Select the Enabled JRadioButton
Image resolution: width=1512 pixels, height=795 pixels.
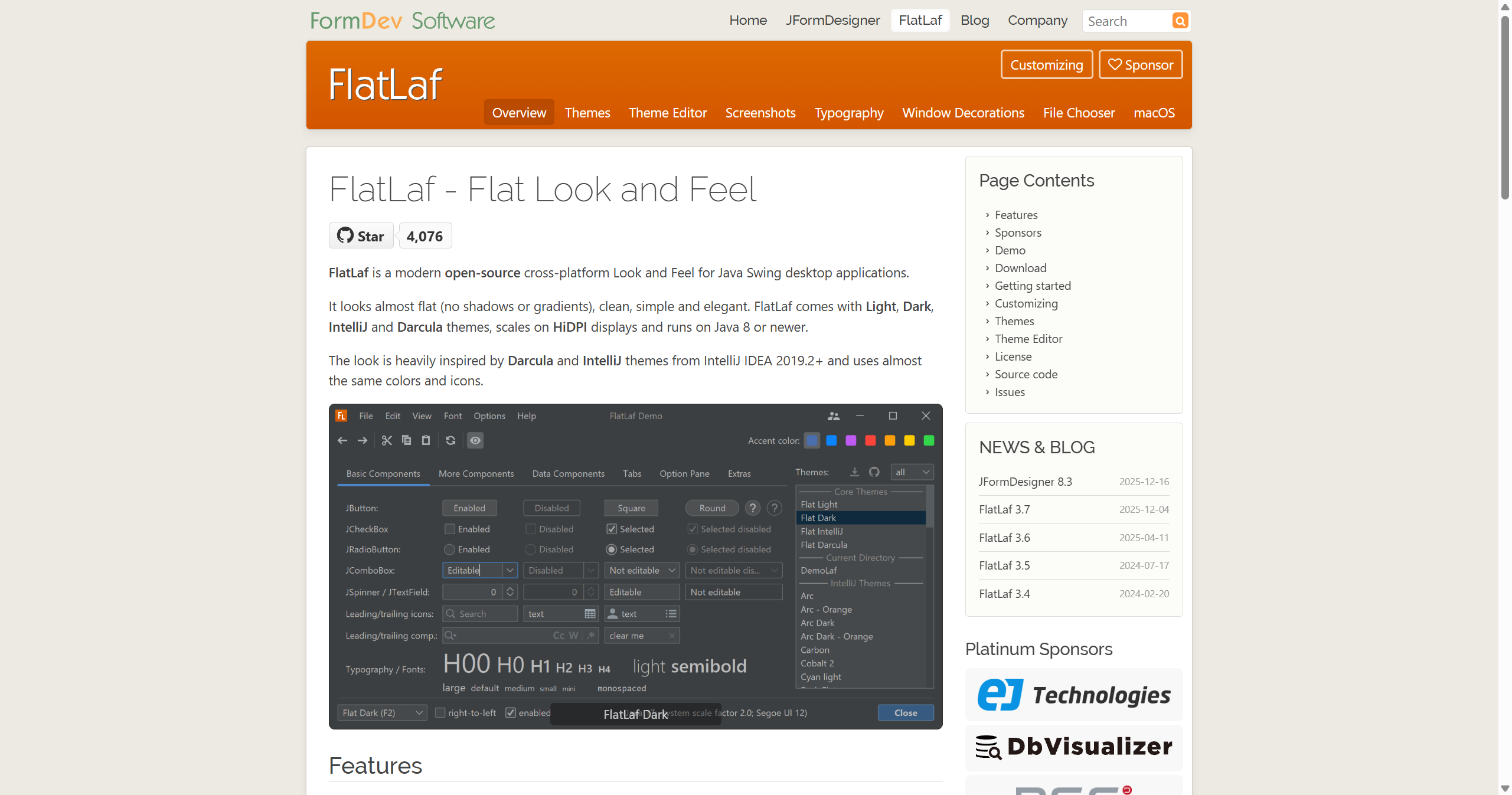[x=450, y=549]
